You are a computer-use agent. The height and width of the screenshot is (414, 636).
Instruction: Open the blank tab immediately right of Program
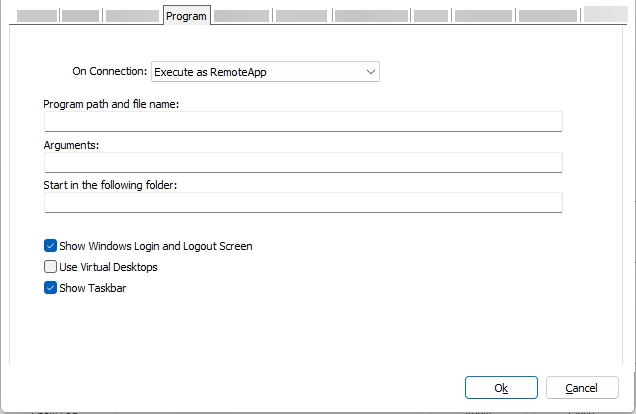pos(241,16)
